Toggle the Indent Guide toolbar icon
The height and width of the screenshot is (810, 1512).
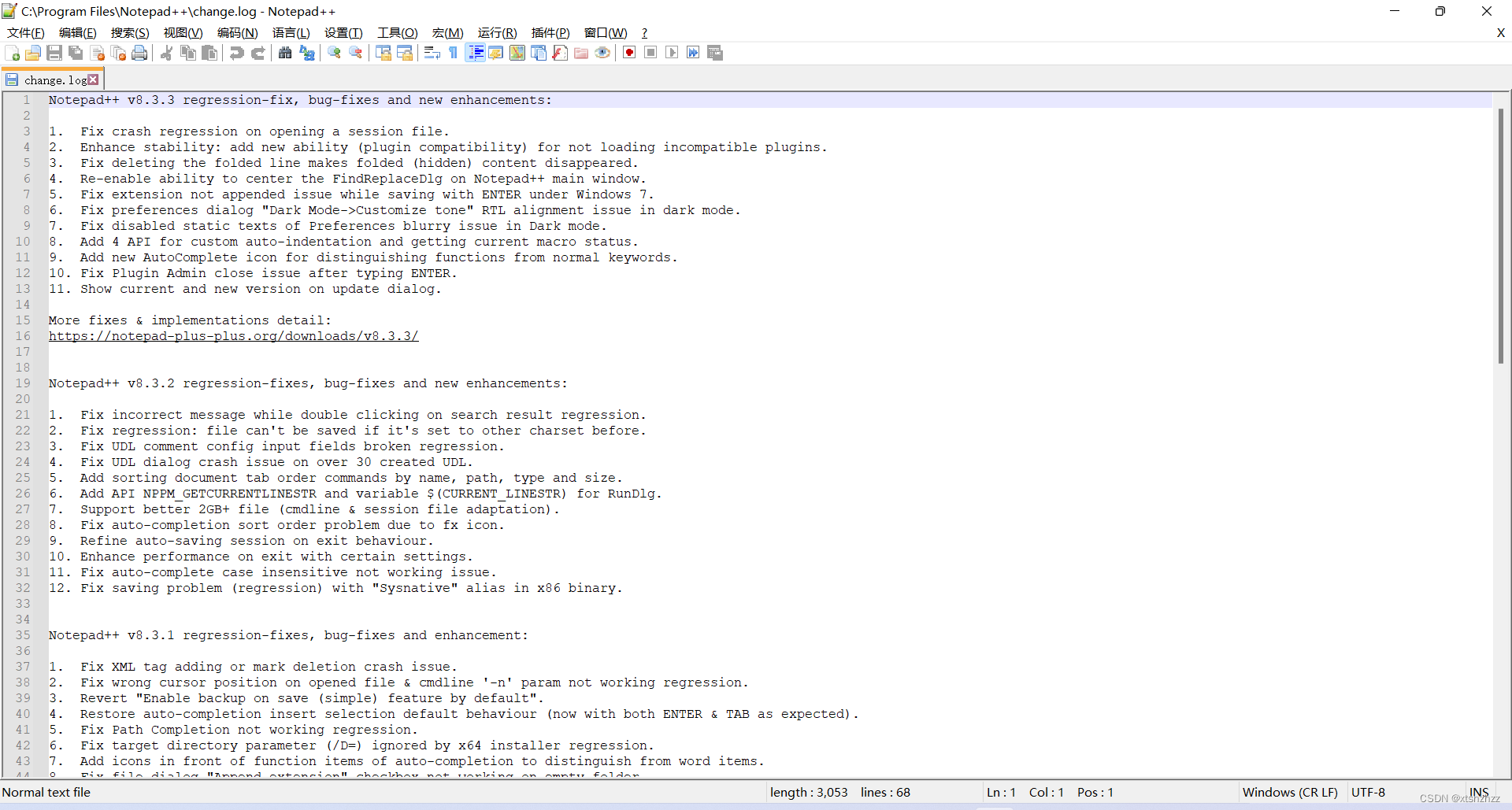click(476, 53)
